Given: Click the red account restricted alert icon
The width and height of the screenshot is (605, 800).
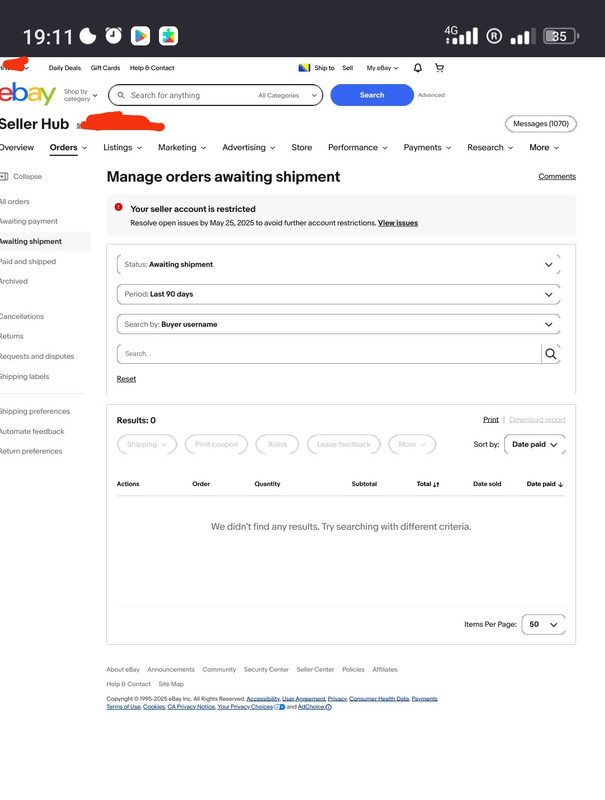Looking at the screenshot, I should [x=118, y=207].
